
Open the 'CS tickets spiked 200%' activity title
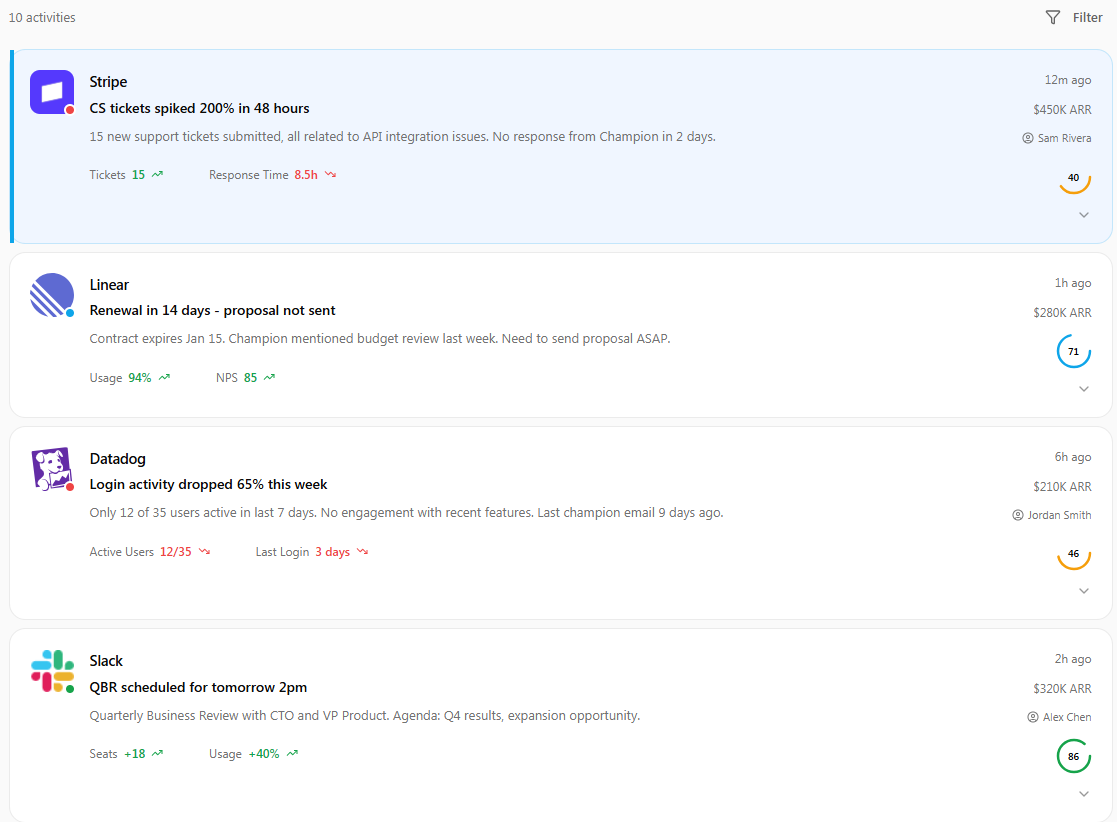pos(199,108)
